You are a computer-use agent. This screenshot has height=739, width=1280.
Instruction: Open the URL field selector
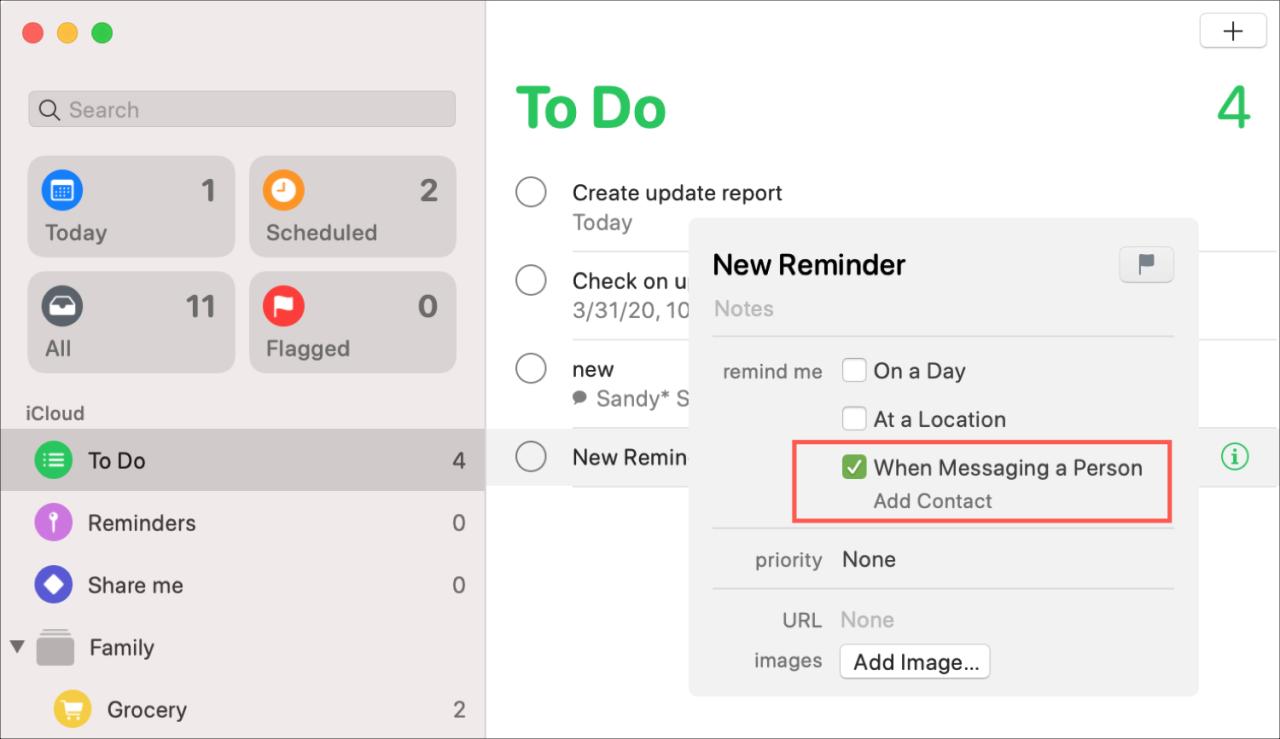click(867, 619)
